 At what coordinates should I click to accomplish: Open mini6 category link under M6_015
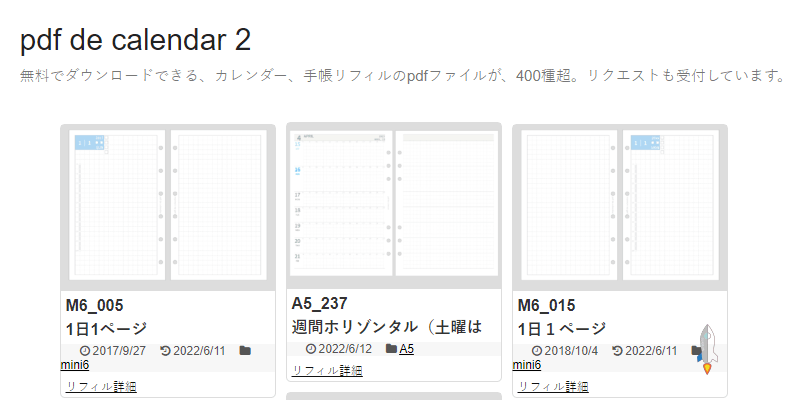[x=529, y=365]
